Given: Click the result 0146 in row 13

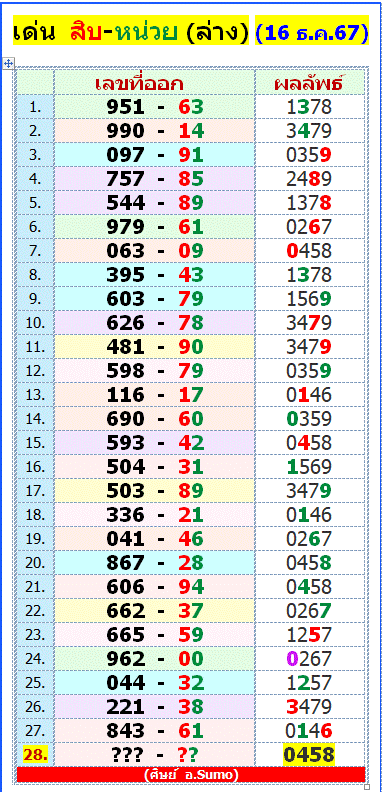Looking at the screenshot, I should point(309,394).
